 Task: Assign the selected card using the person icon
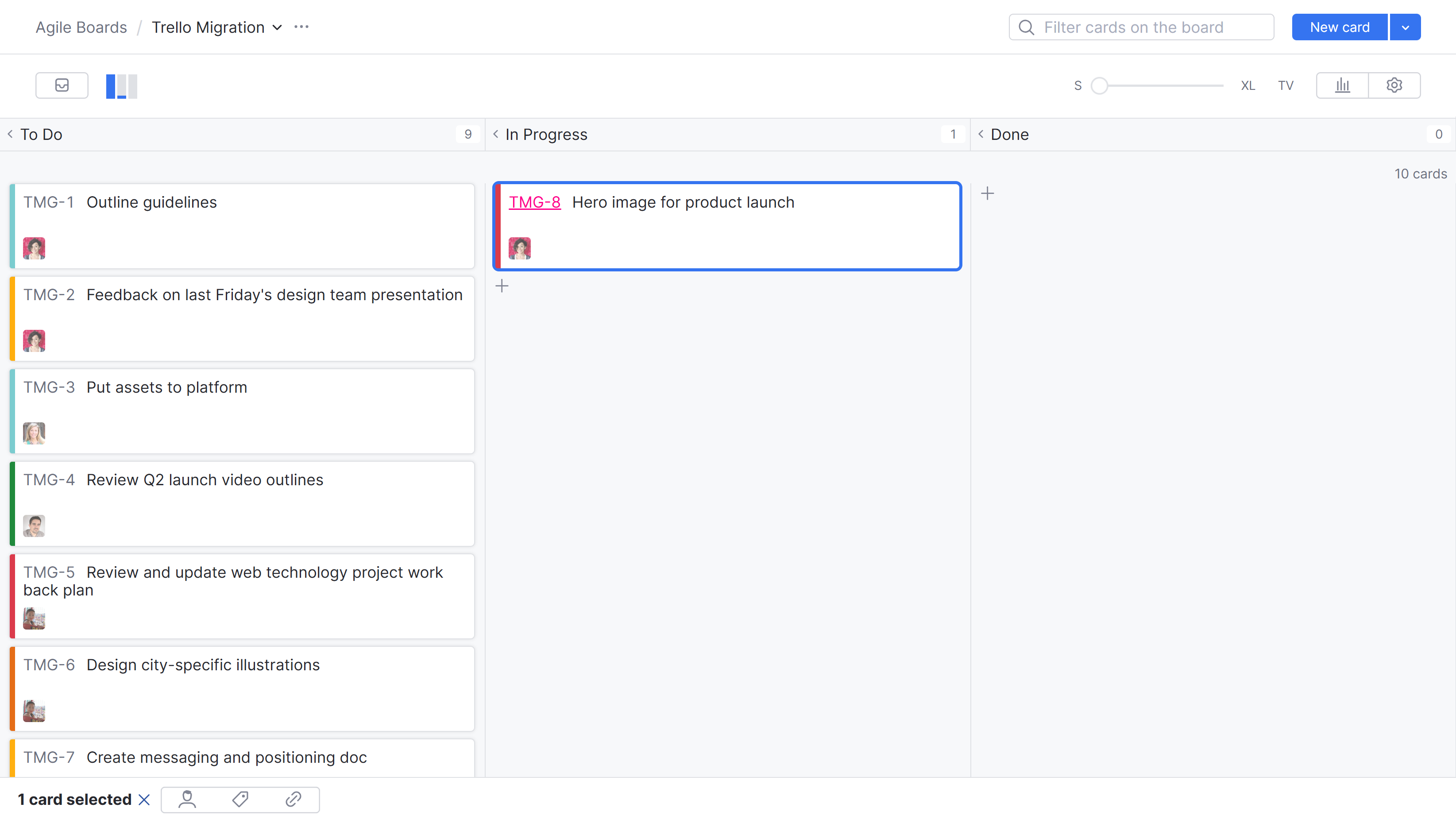(187, 799)
